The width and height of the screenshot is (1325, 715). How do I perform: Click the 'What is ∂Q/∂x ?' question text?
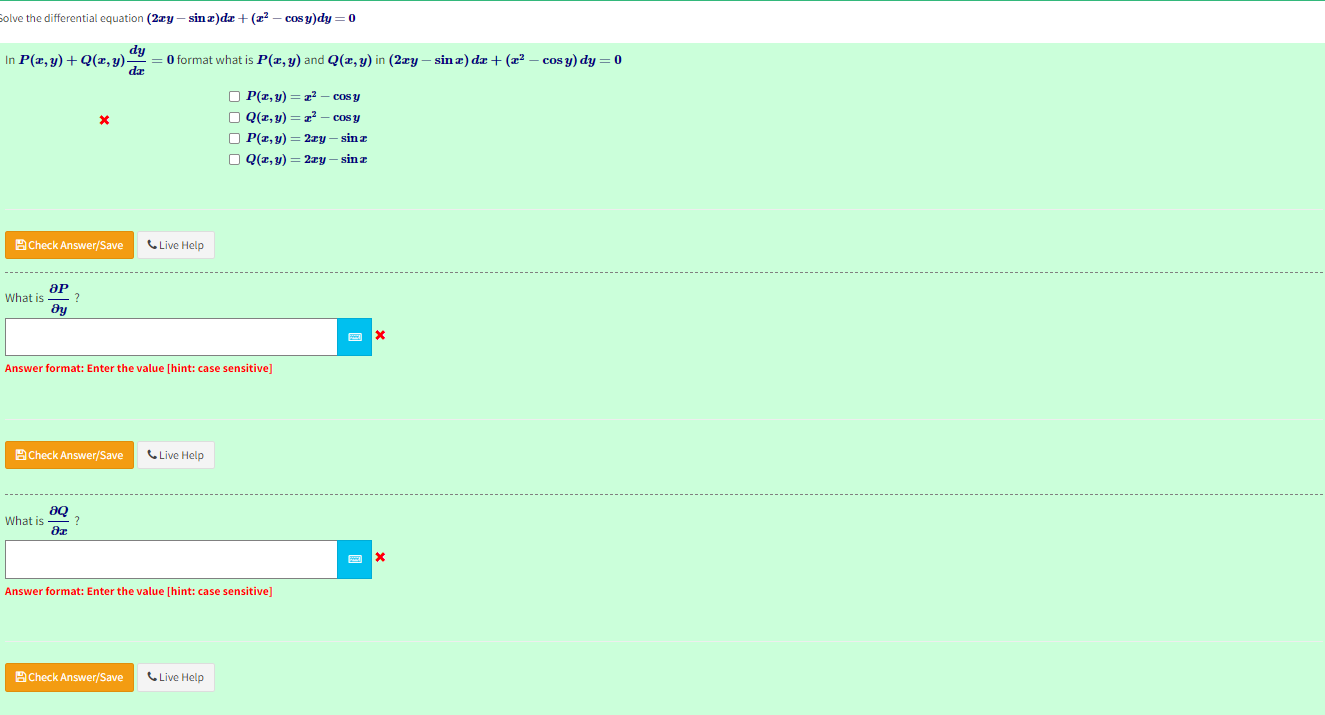click(x=42, y=520)
